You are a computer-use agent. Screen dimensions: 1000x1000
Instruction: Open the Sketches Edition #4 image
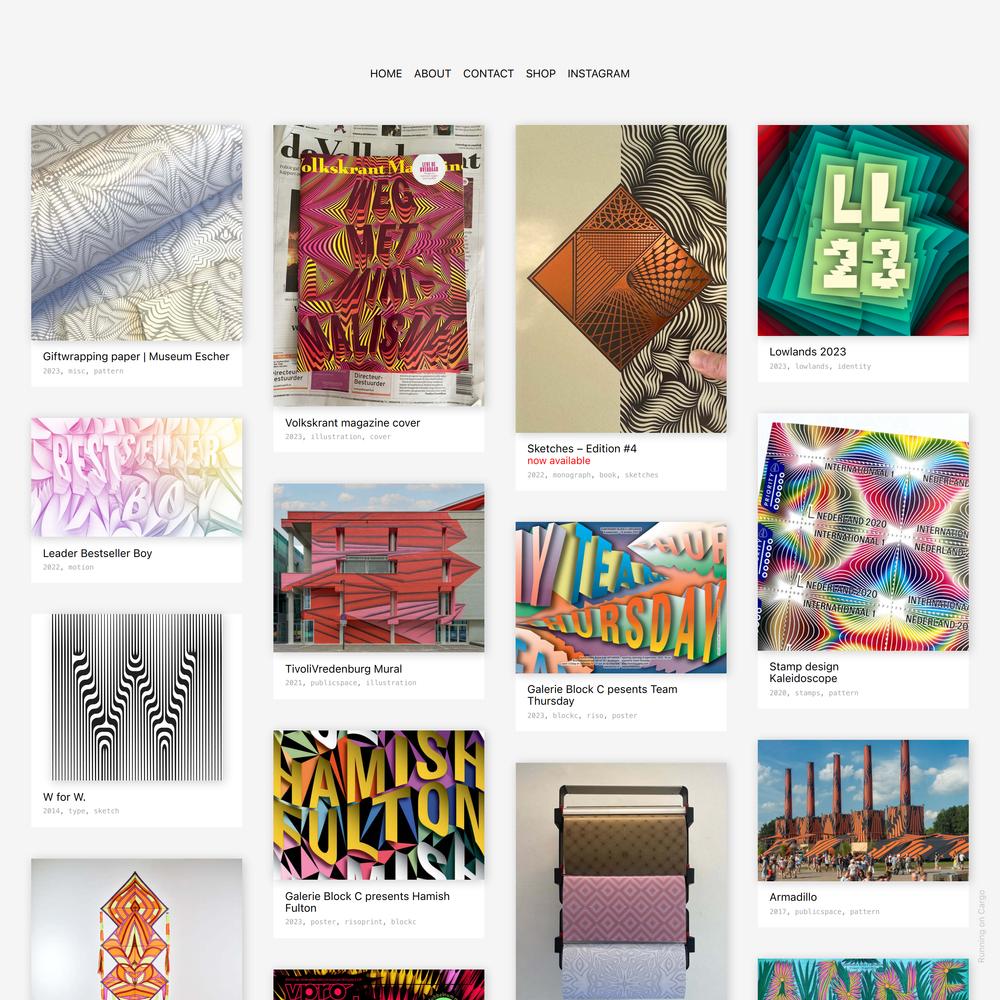(x=621, y=279)
